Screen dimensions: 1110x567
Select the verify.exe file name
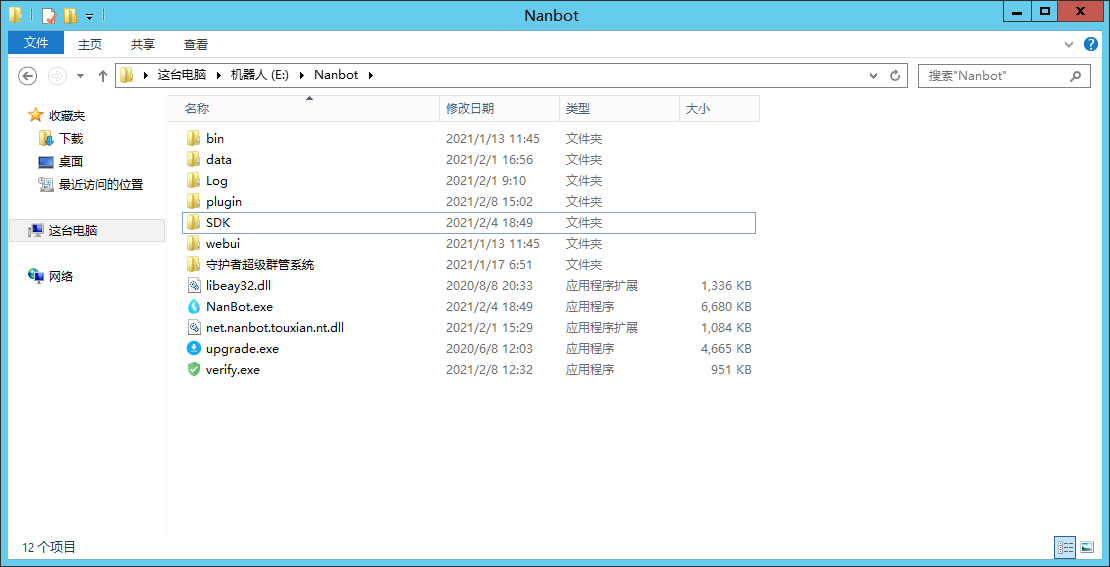tap(233, 370)
